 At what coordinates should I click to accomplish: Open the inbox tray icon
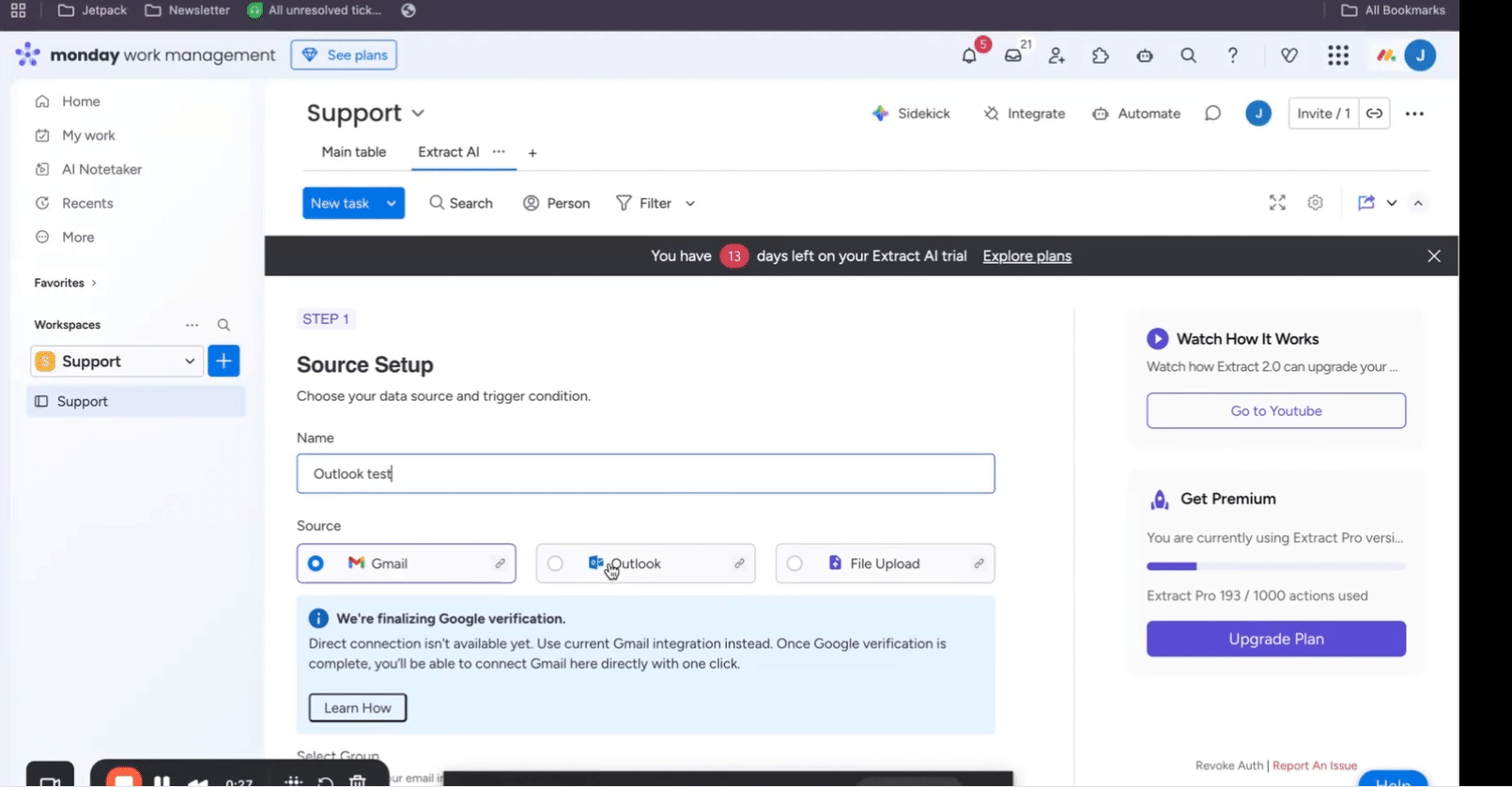point(1013,55)
